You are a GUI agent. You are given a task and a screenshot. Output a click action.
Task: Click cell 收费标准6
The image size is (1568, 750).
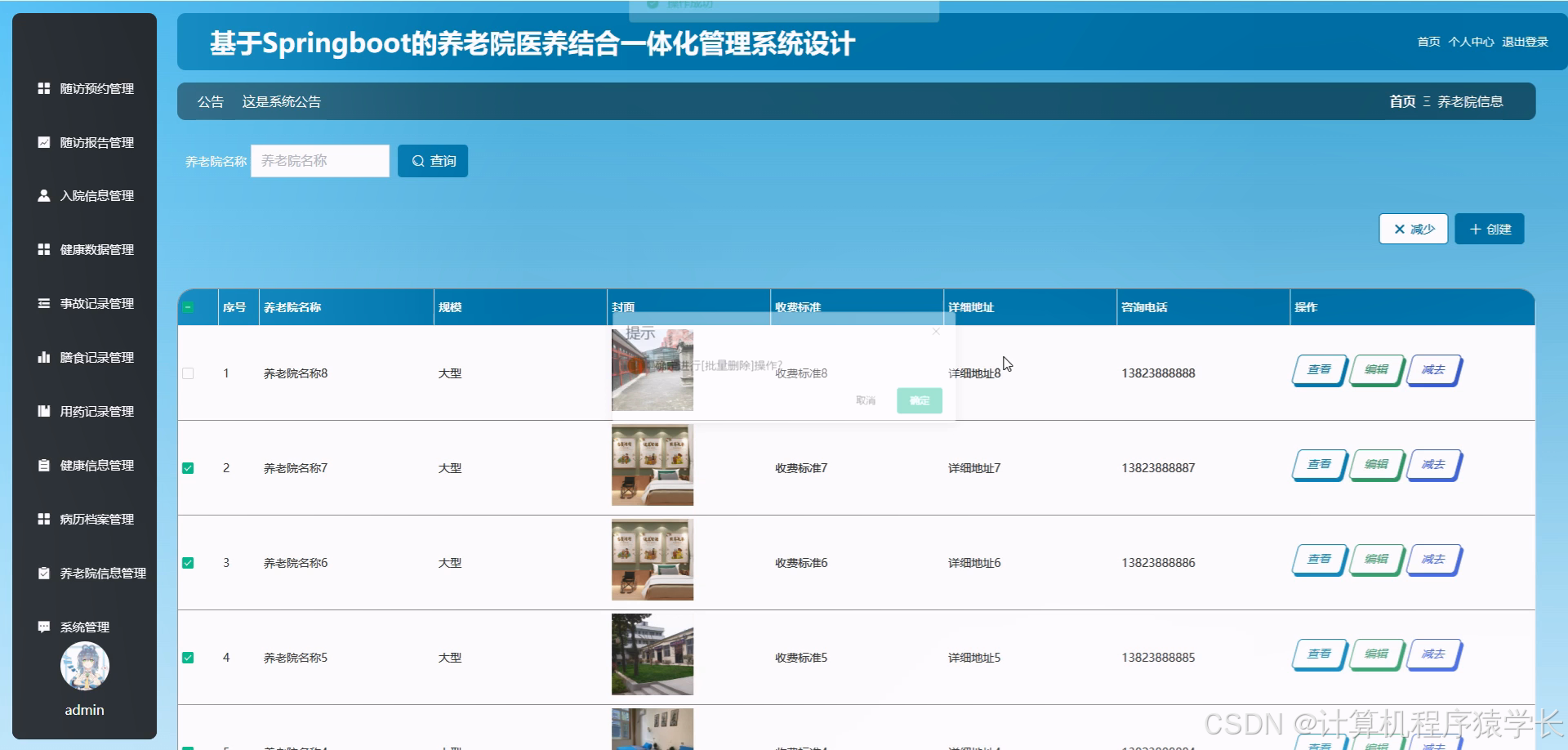click(801, 563)
